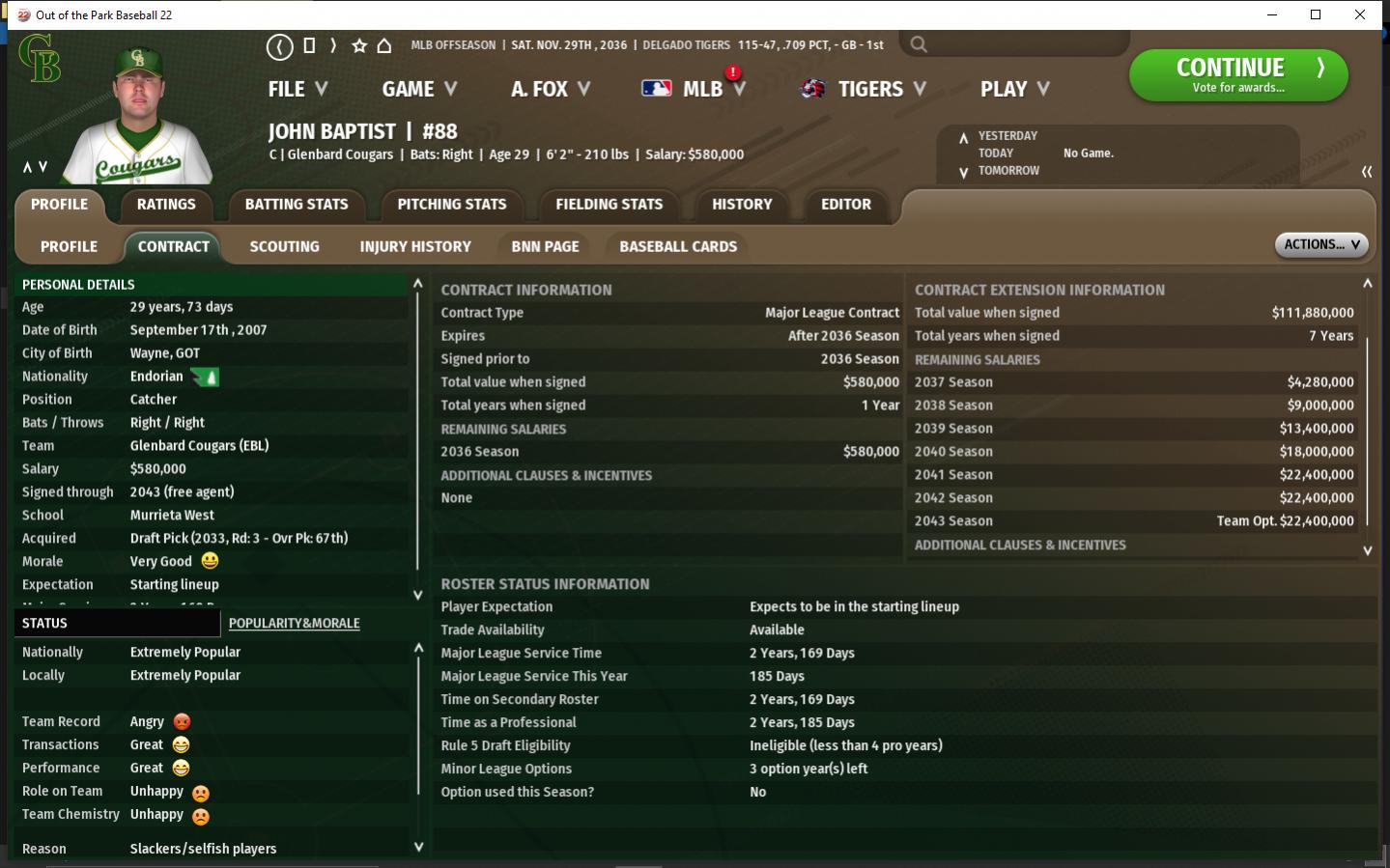This screenshot has height=868, width=1390.
Task: Open the MLB league dropdown
Action: (x=714, y=89)
